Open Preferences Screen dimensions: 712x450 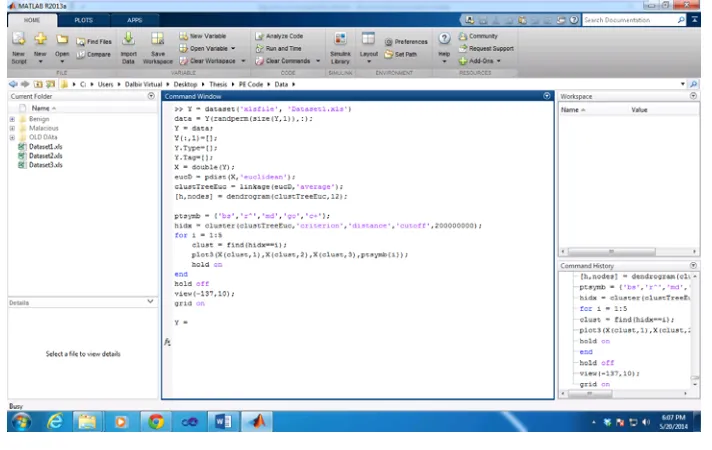point(406,41)
